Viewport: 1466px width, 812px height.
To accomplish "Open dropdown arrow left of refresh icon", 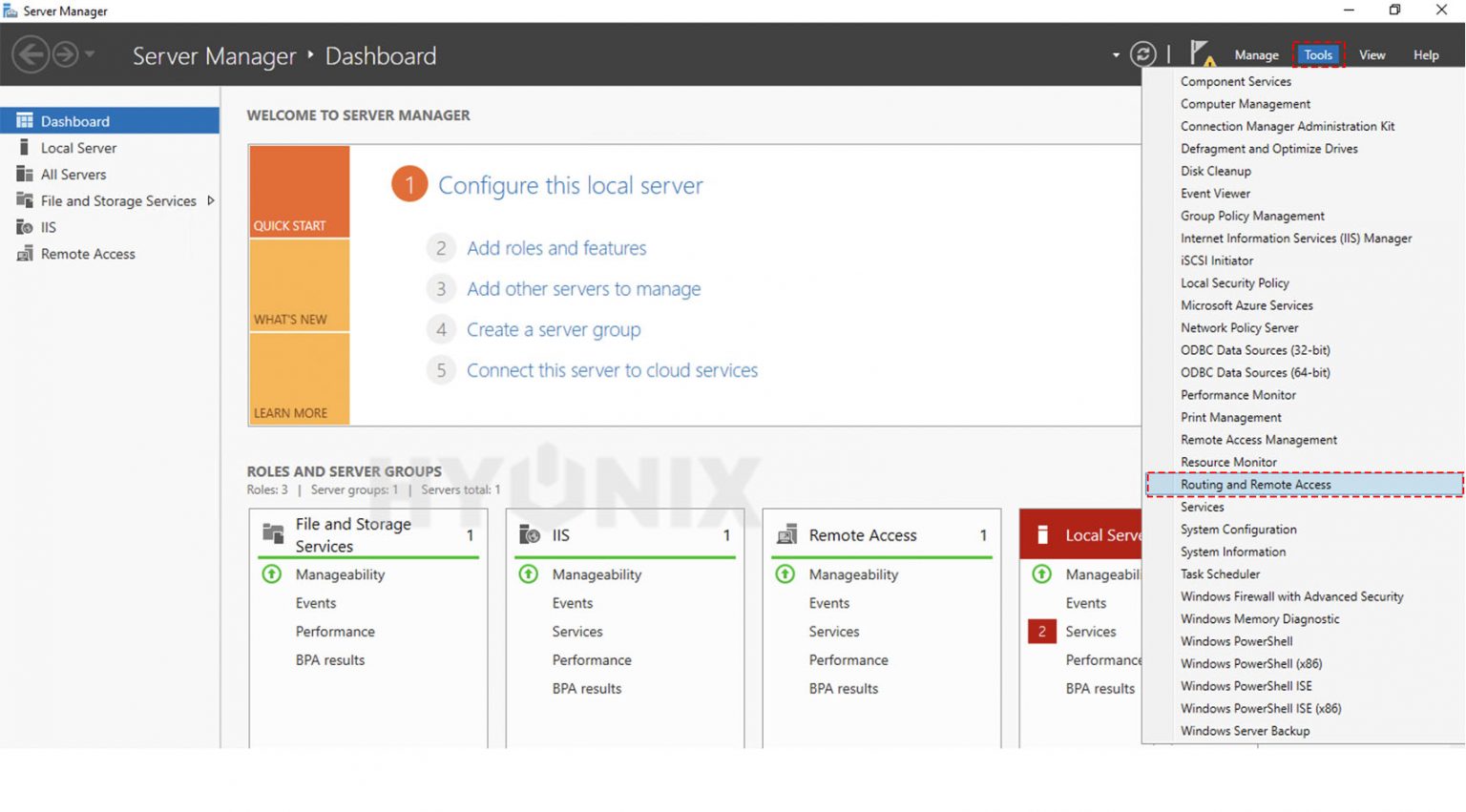I will [1116, 55].
